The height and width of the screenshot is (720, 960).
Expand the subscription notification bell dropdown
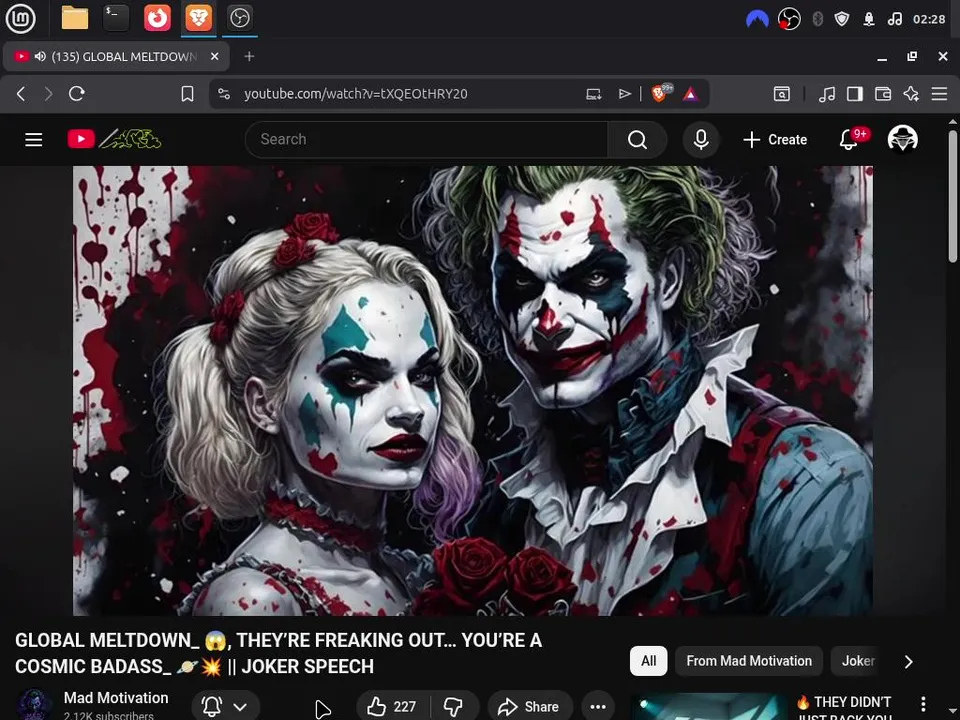[225, 707]
